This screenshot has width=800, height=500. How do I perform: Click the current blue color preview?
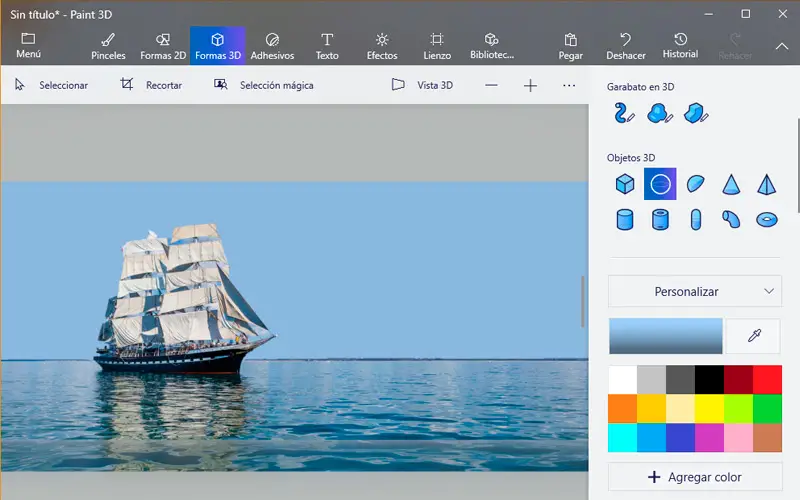(665, 336)
